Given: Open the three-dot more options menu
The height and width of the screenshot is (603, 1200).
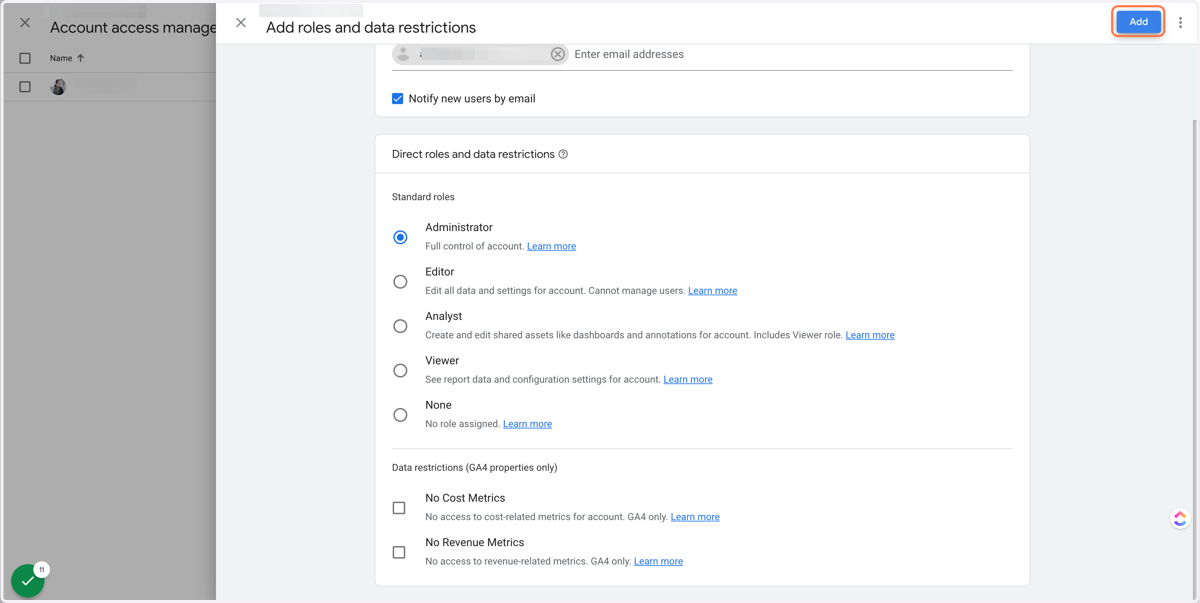Looking at the screenshot, I should [1180, 22].
